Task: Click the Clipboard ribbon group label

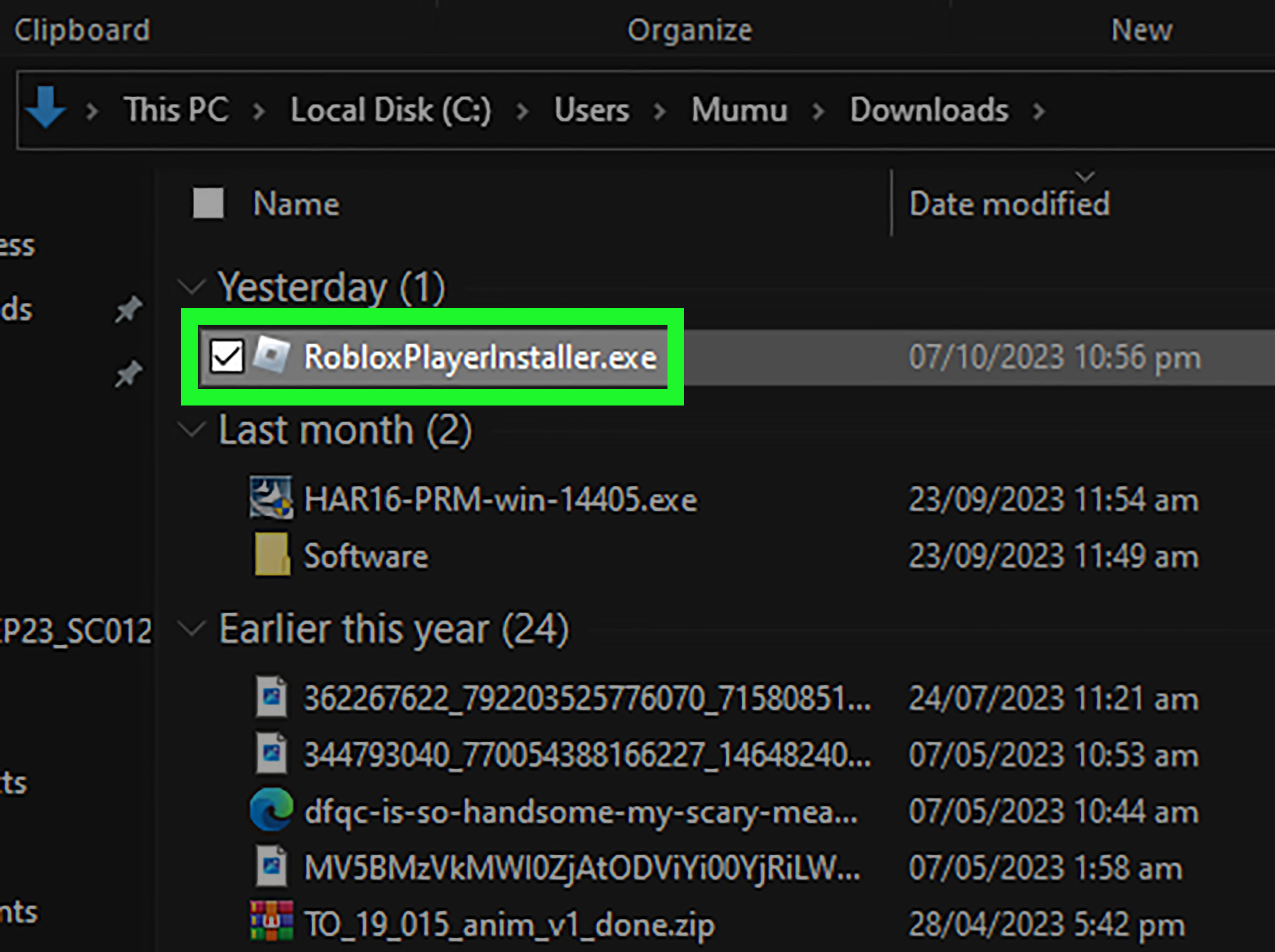Action: (82, 30)
